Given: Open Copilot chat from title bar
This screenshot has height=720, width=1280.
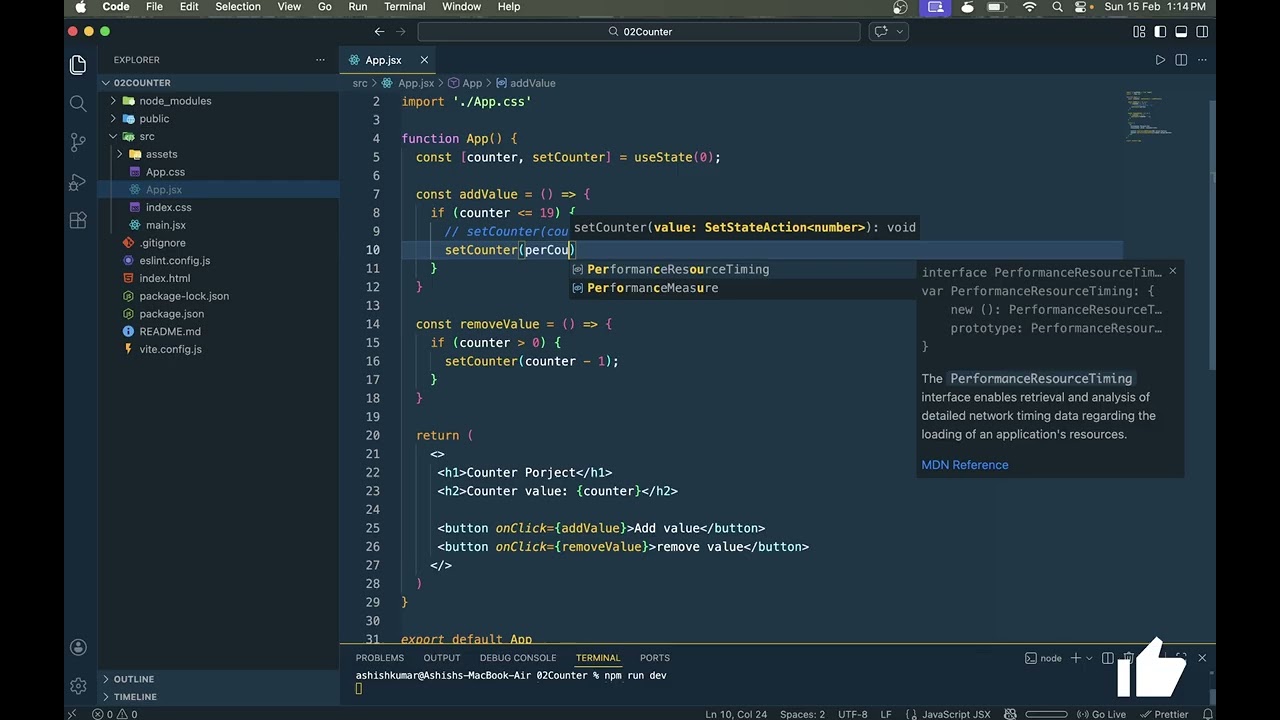Looking at the screenshot, I should tap(881, 32).
